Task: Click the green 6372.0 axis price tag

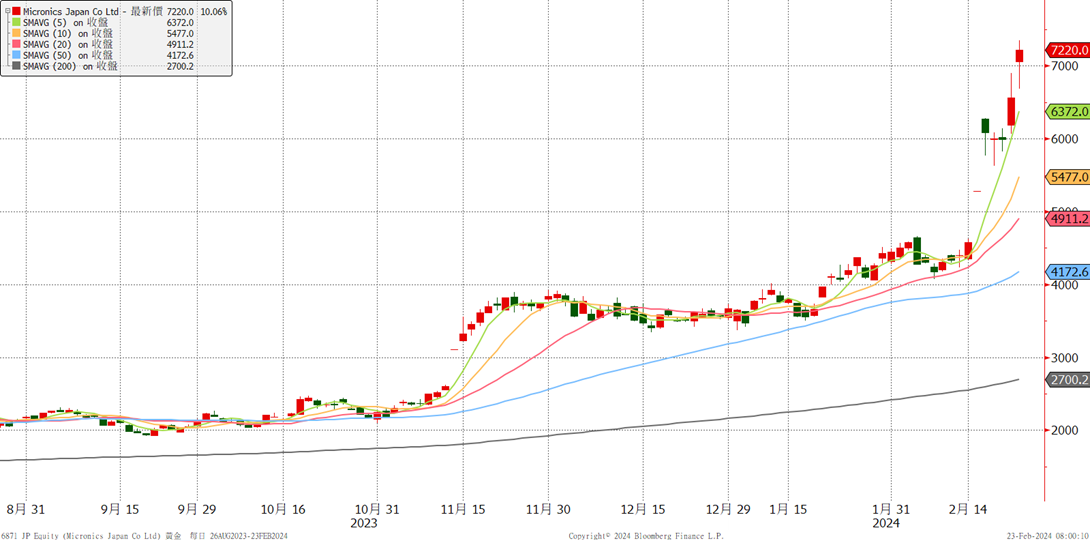Action: click(x=1068, y=111)
